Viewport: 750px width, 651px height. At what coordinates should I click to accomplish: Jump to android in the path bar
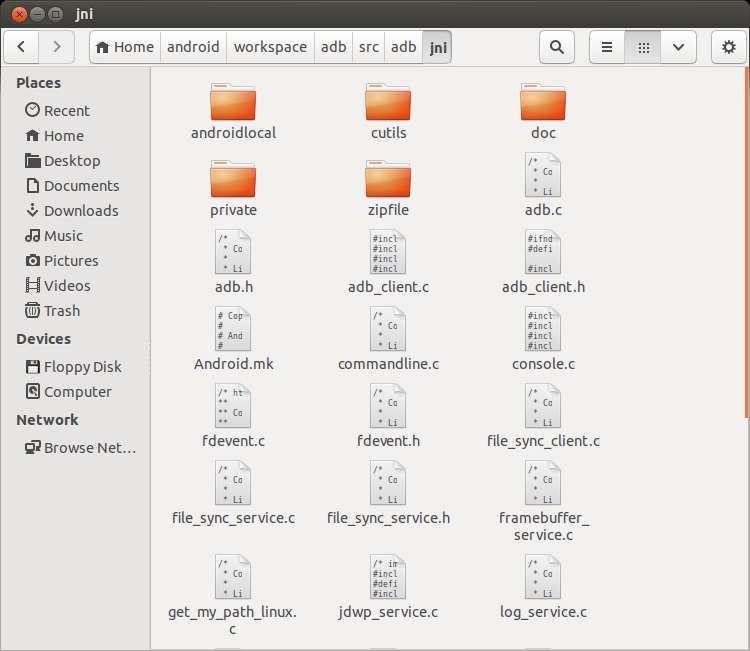click(x=193, y=47)
